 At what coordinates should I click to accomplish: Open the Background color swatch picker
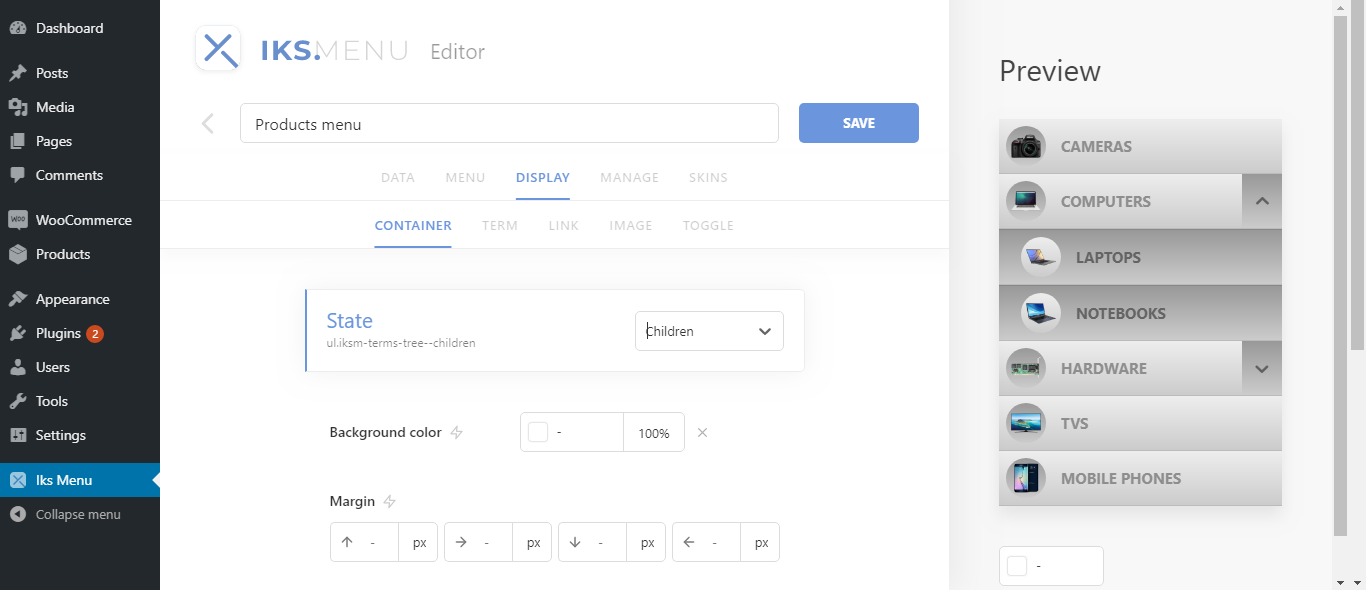click(x=538, y=432)
